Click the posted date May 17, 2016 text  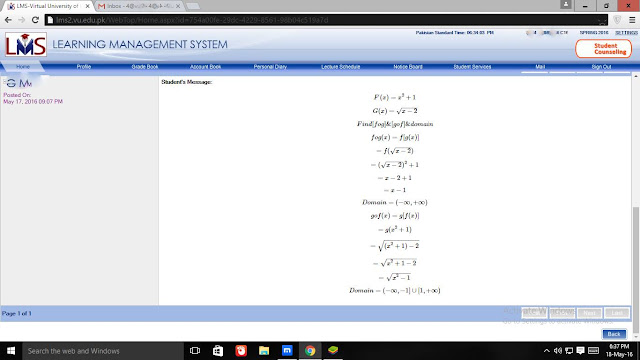pos(33,102)
